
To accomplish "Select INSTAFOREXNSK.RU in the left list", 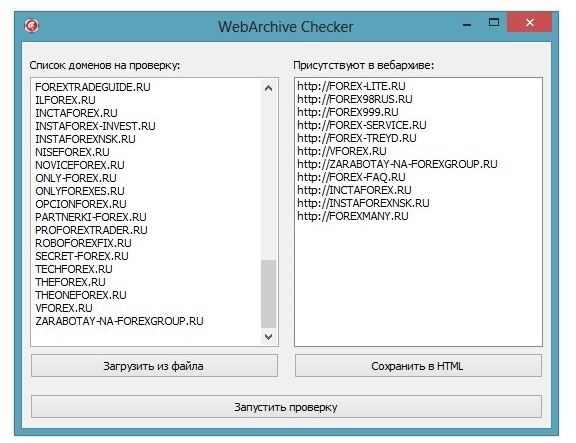I will point(85,139).
